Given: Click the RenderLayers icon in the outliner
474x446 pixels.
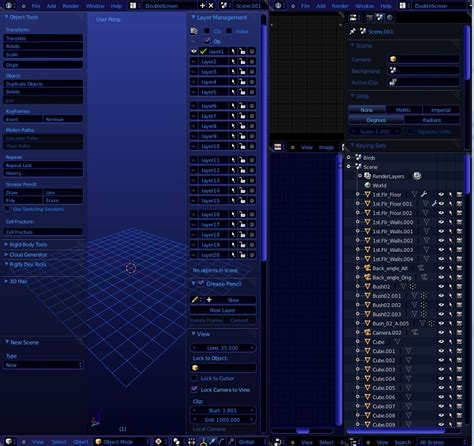Looking at the screenshot, I should 367,176.
